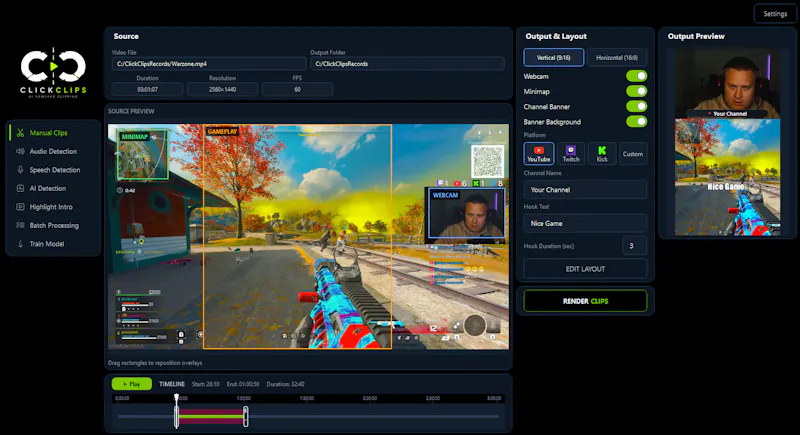Image resolution: width=800 pixels, height=435 pixels.
Task: Click the Channel Name input field
Action: pos(585,189)
